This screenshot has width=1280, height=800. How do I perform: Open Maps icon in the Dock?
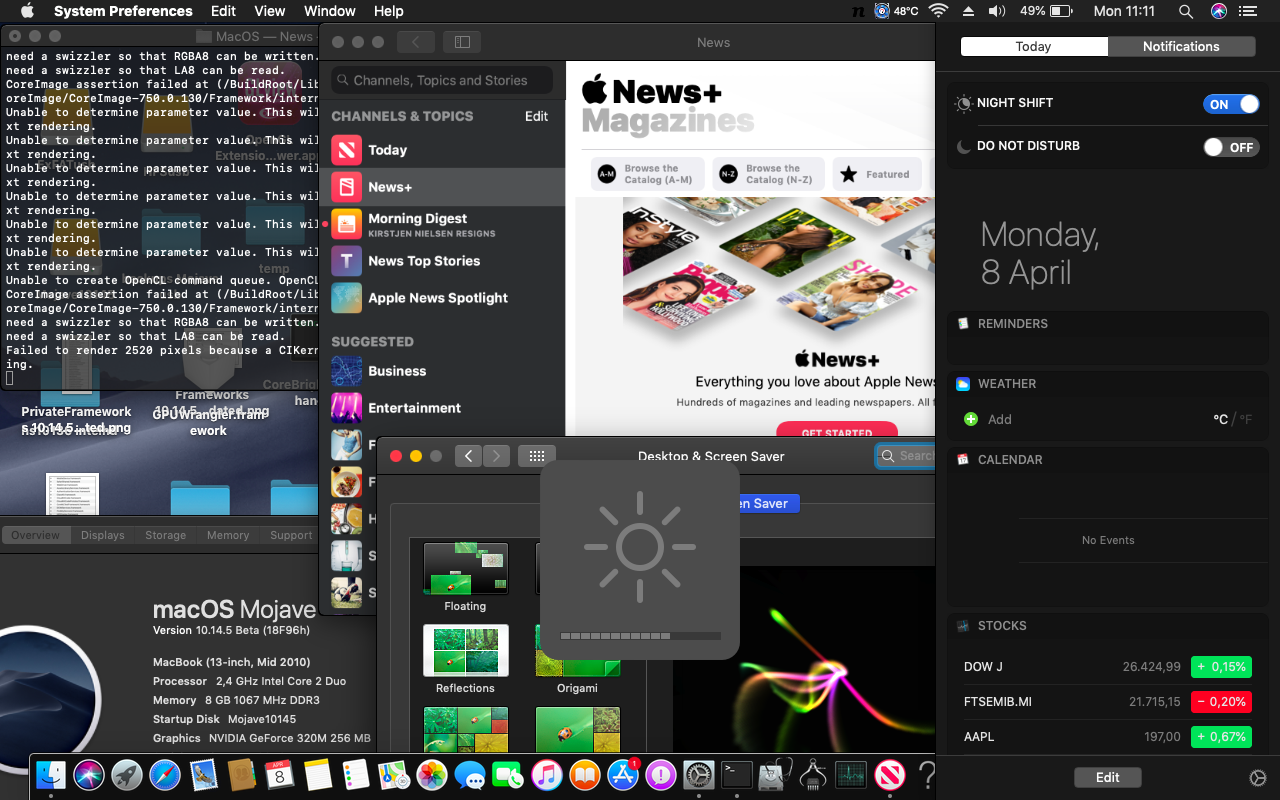393,775
